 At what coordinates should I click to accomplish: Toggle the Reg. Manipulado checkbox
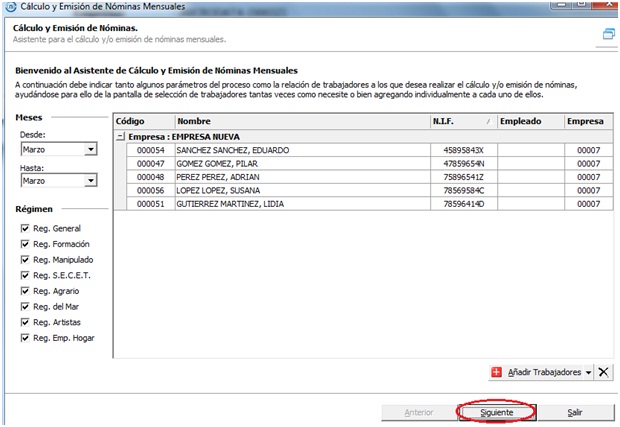click(x=25, y=259)
